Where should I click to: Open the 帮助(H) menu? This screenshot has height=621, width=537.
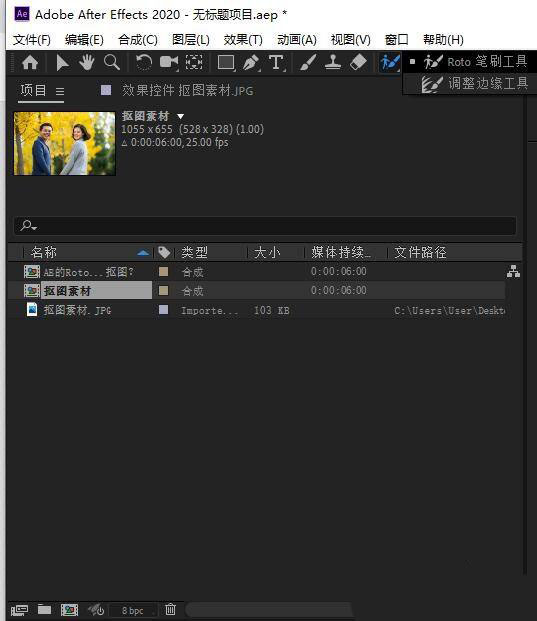point(443,40)
